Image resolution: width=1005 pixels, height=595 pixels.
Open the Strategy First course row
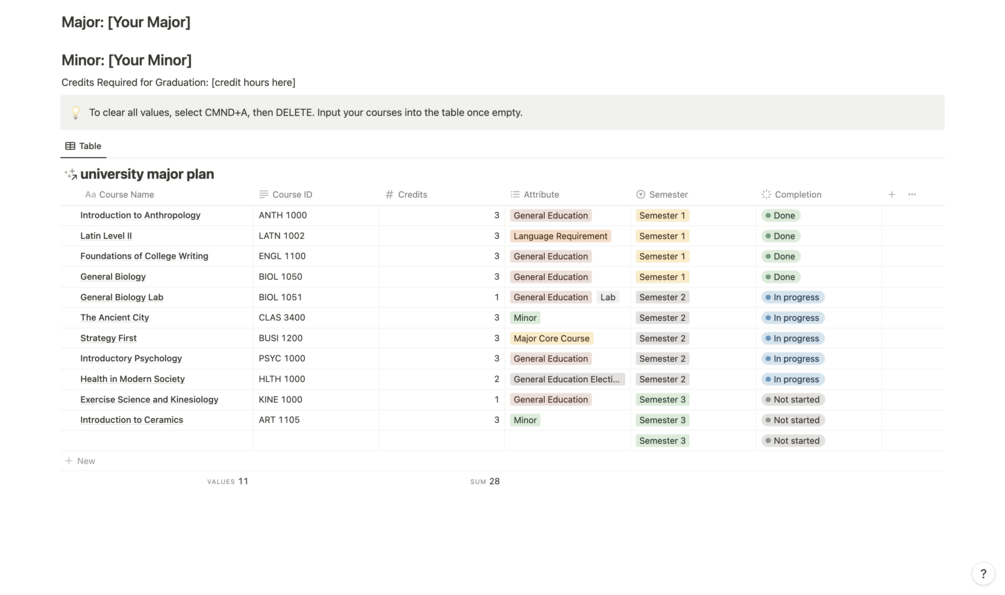108,339
